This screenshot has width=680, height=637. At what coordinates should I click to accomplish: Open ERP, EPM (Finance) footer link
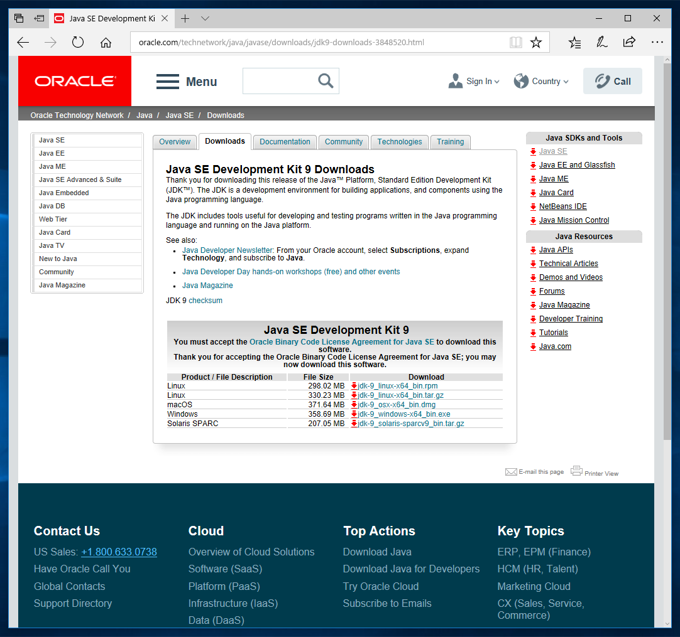coord(544,552)
